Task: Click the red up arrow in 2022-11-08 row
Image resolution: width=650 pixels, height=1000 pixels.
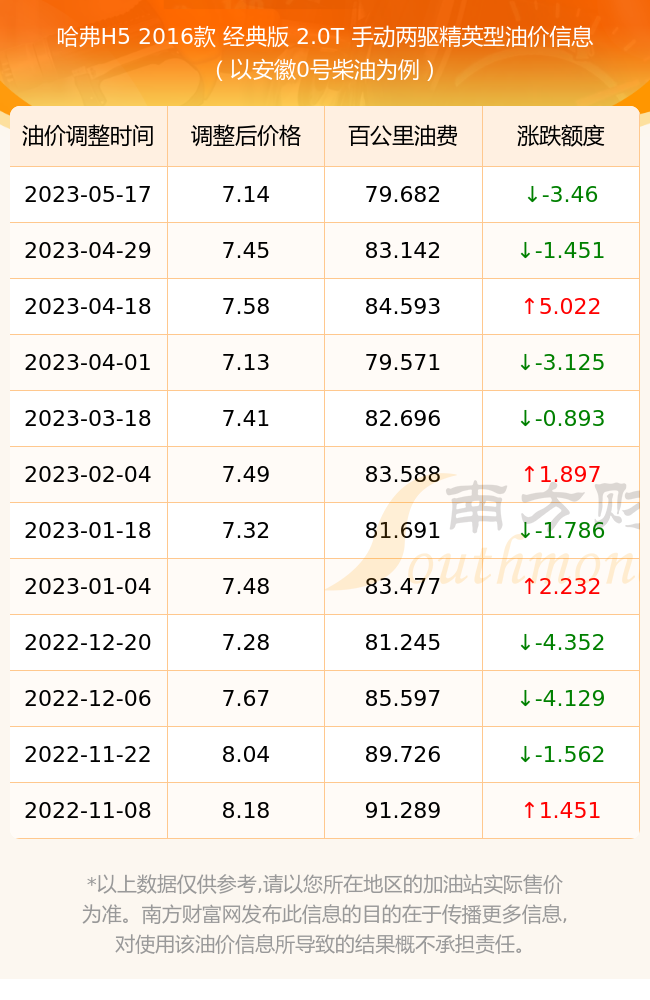Action: click(x=529, y=811)
